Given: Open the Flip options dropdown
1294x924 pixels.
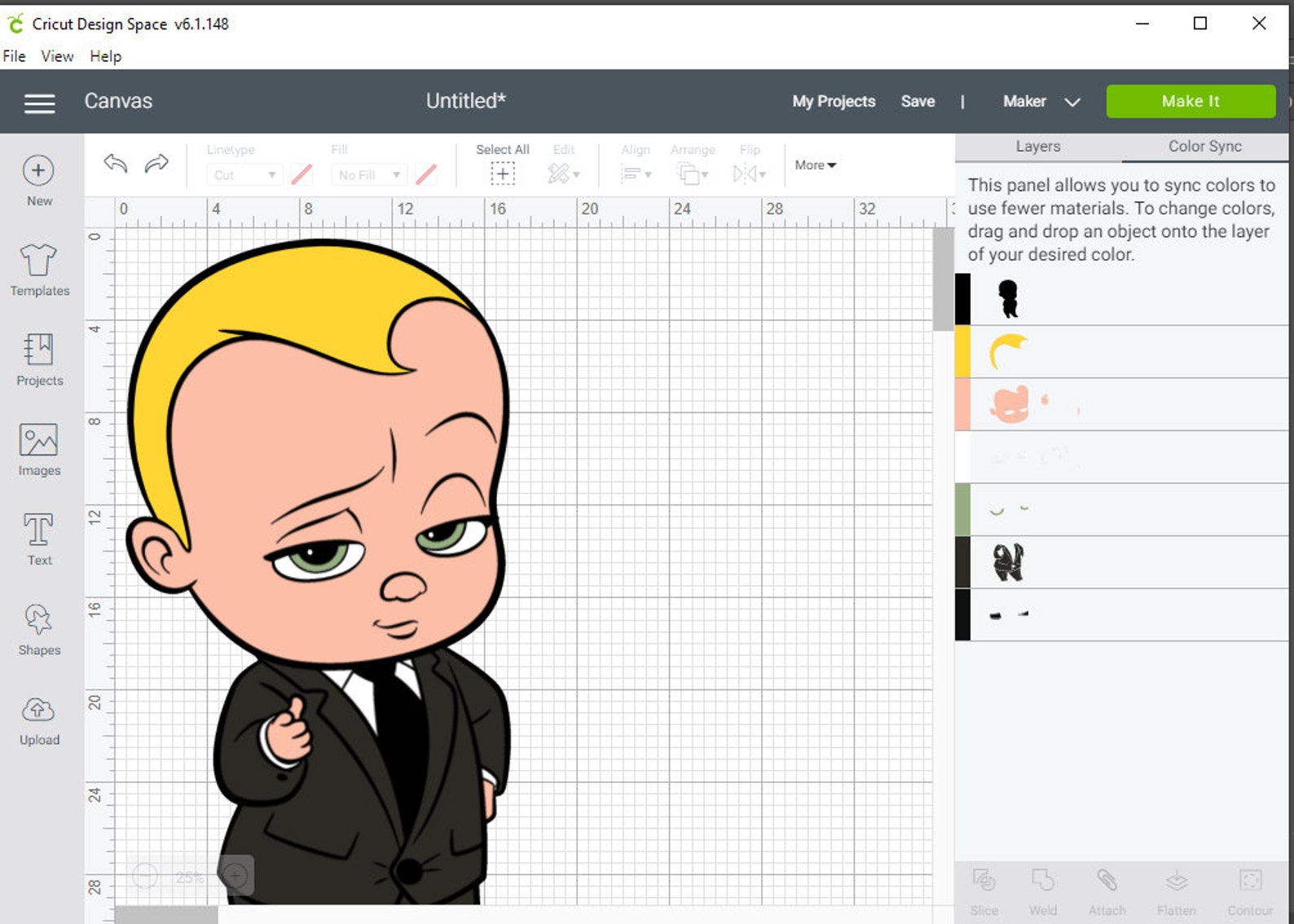Looking at the screenshot, I should [x=750, y=164].
